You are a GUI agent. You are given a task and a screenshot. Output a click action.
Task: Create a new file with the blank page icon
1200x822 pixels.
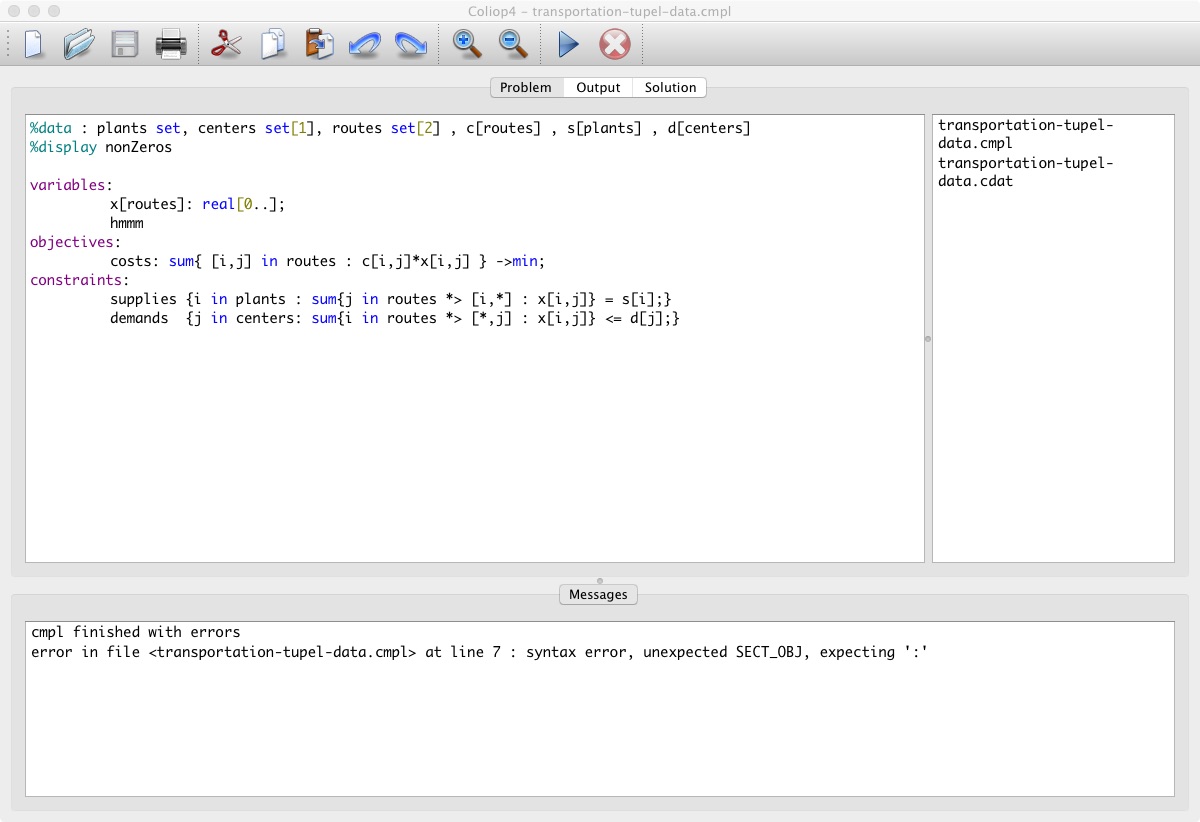[34, 45]
